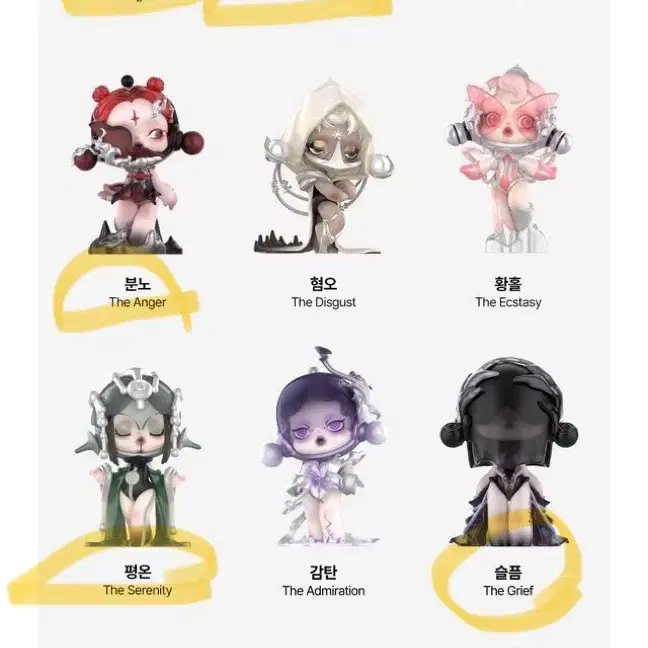Select the white-hooded Disgust figure
This screenshot has width=648, height=648.
click(323, 166)
